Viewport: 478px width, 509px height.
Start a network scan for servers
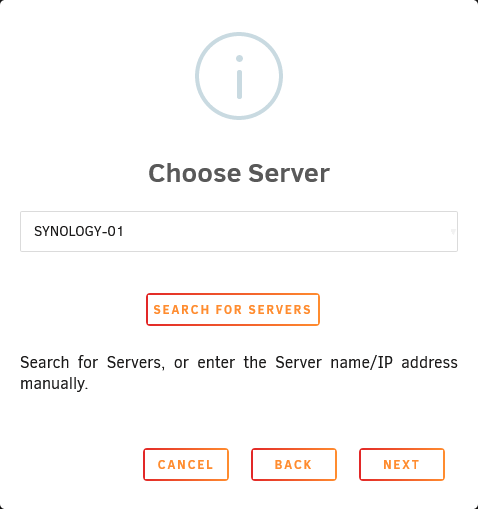(233, 309)
